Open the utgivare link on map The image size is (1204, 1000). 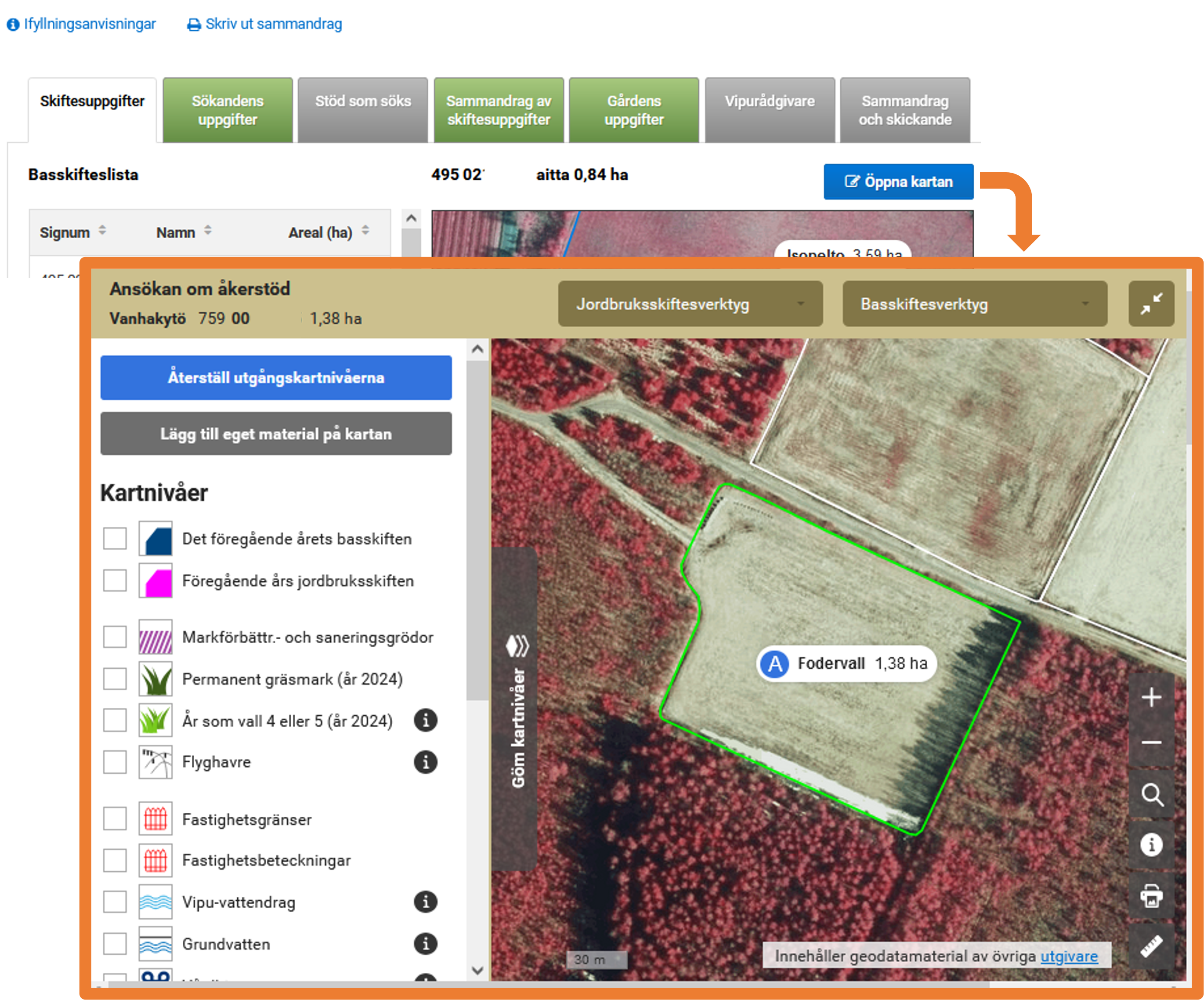(1068, 956)
